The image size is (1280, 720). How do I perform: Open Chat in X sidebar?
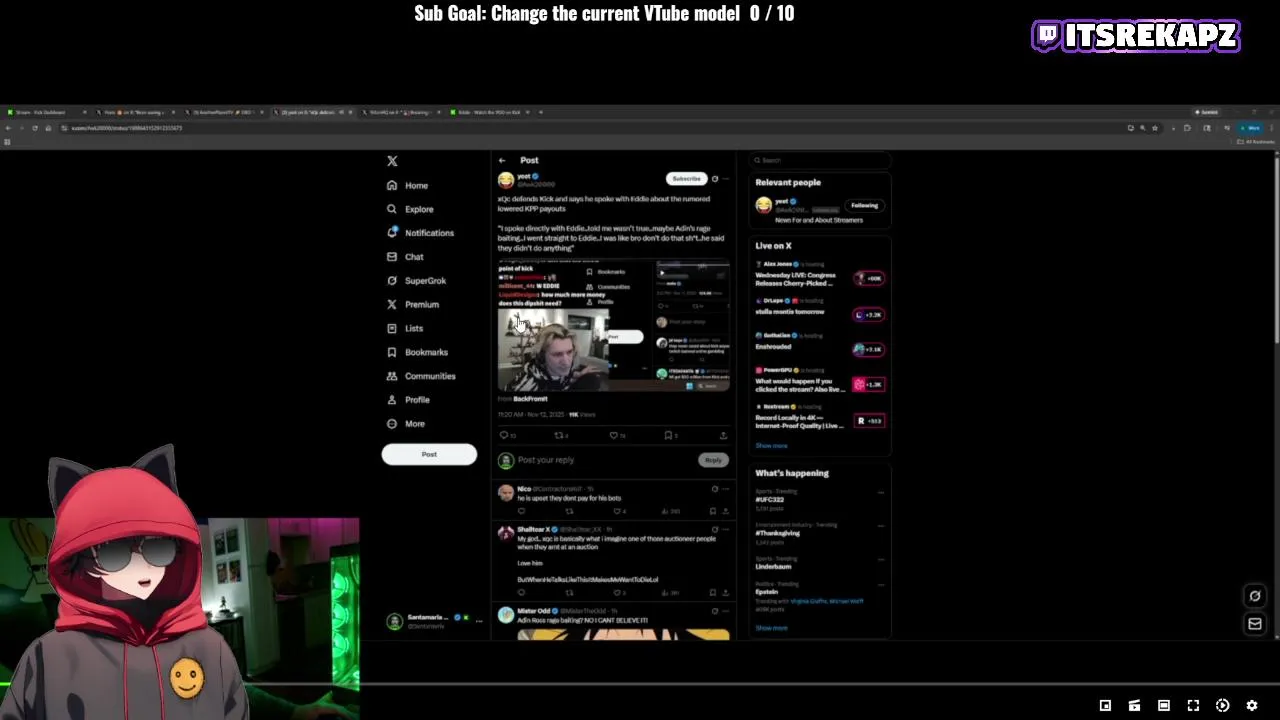(405, 257)
